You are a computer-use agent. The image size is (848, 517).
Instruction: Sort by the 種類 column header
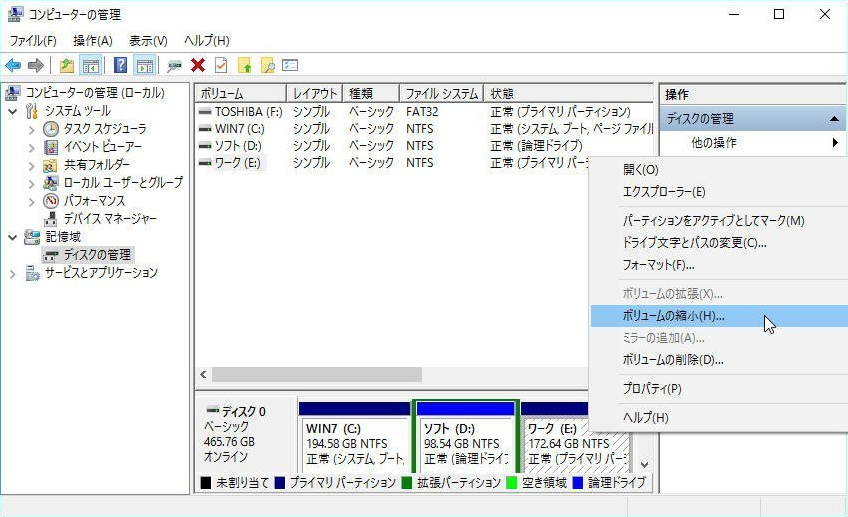pyautogui.click(x=371, y=94)
